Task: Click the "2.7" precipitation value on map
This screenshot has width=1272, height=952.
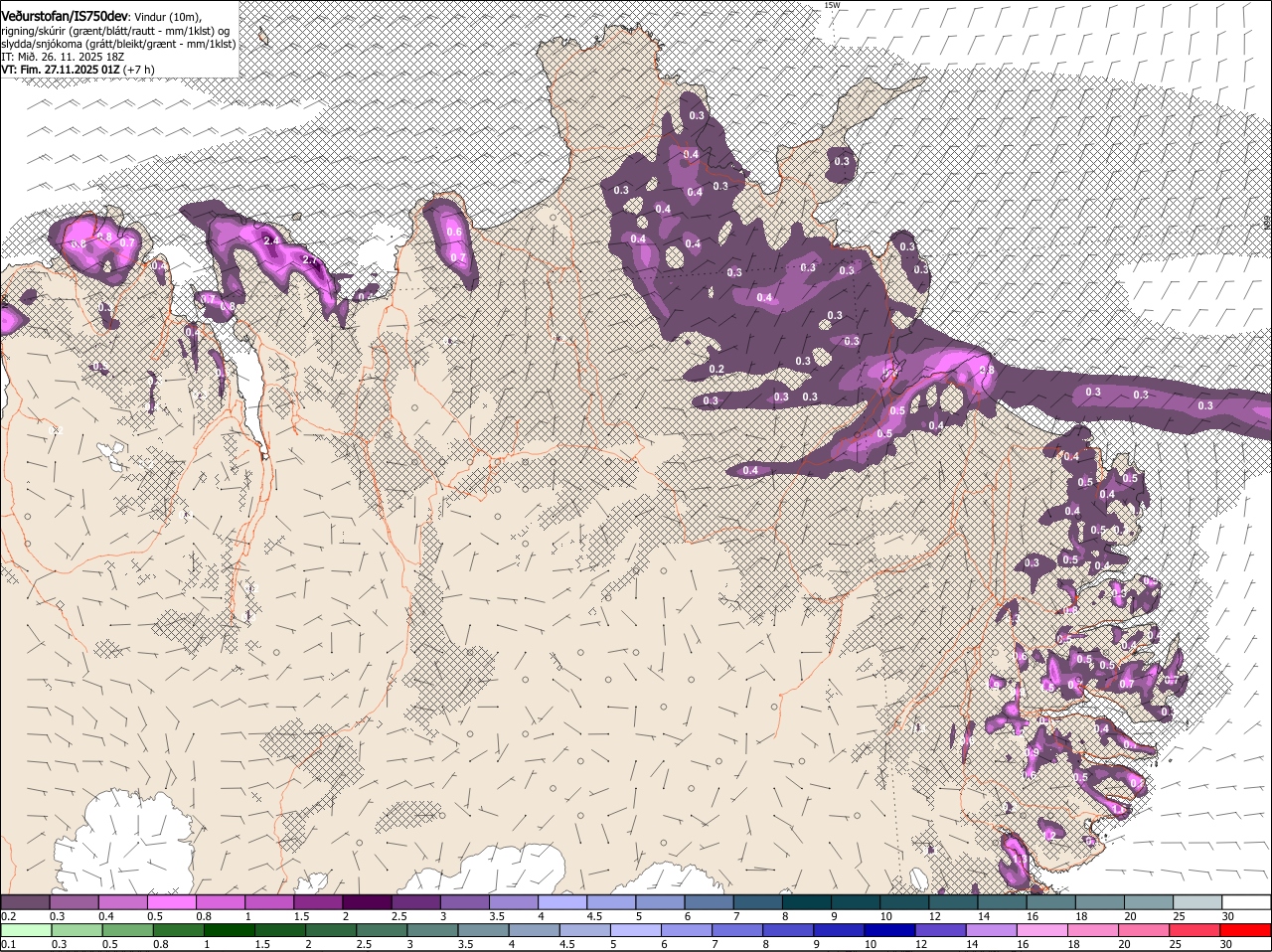Action: pos(309,260)
